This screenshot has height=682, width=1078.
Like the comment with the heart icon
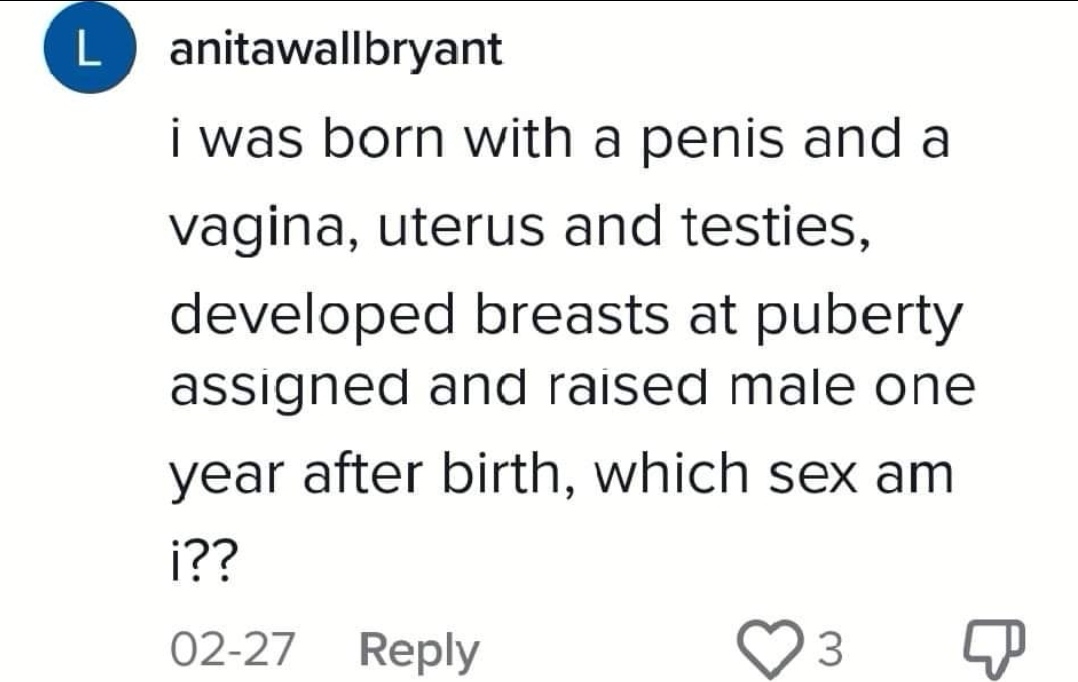770,648
